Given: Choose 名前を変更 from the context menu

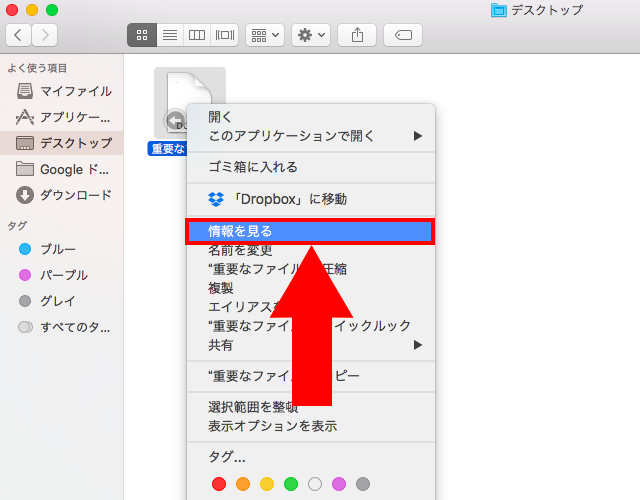Looking at the screenshot, I should pos(240,250).
